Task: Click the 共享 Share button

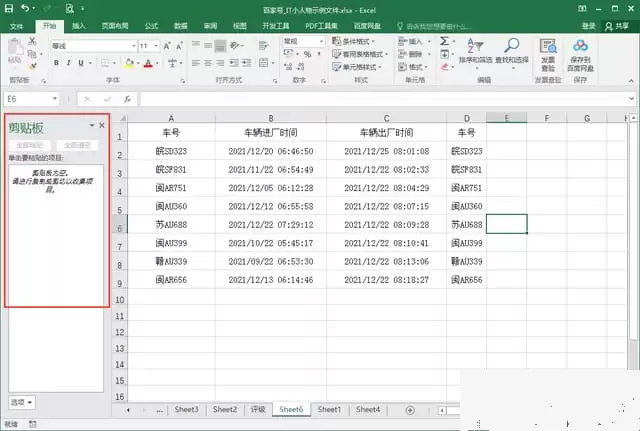Action: click(617, 27)
